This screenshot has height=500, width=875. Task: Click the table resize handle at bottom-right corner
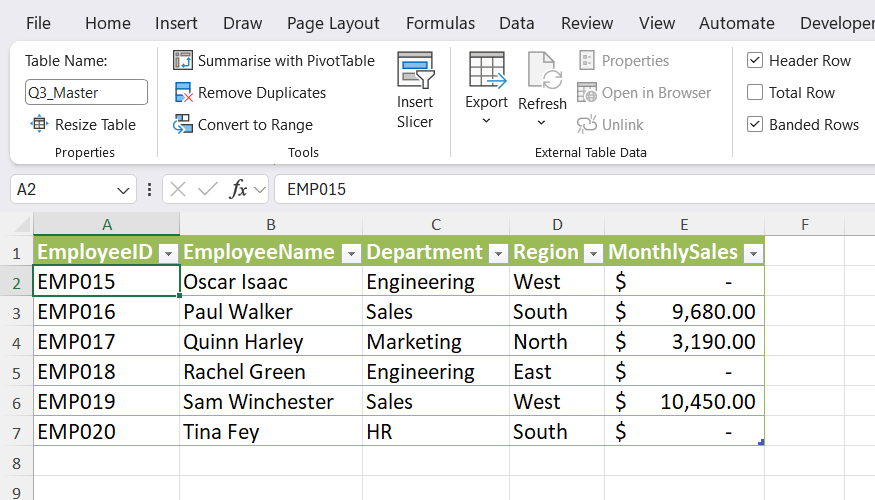coord(761,443)
